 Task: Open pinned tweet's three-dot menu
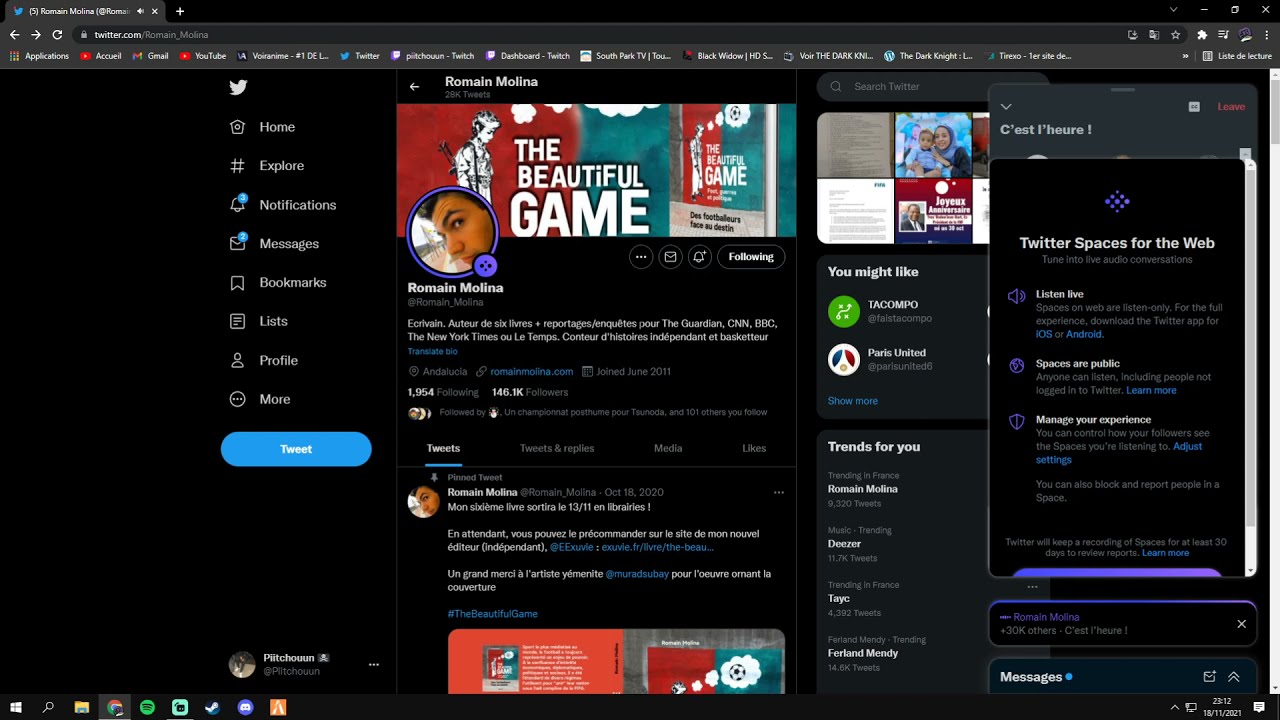coord(779,492)
